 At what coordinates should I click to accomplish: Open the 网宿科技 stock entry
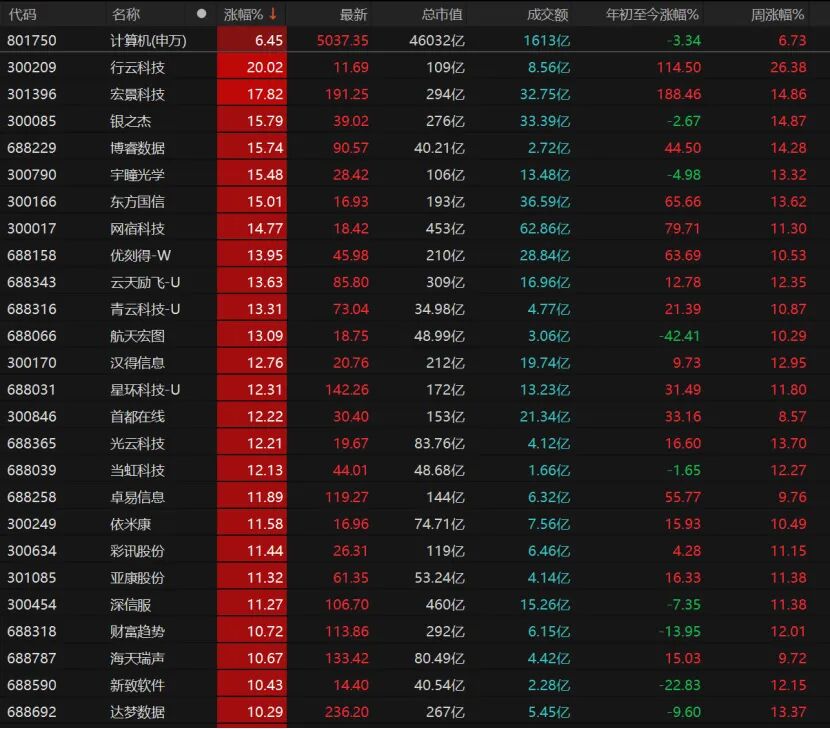137,228
